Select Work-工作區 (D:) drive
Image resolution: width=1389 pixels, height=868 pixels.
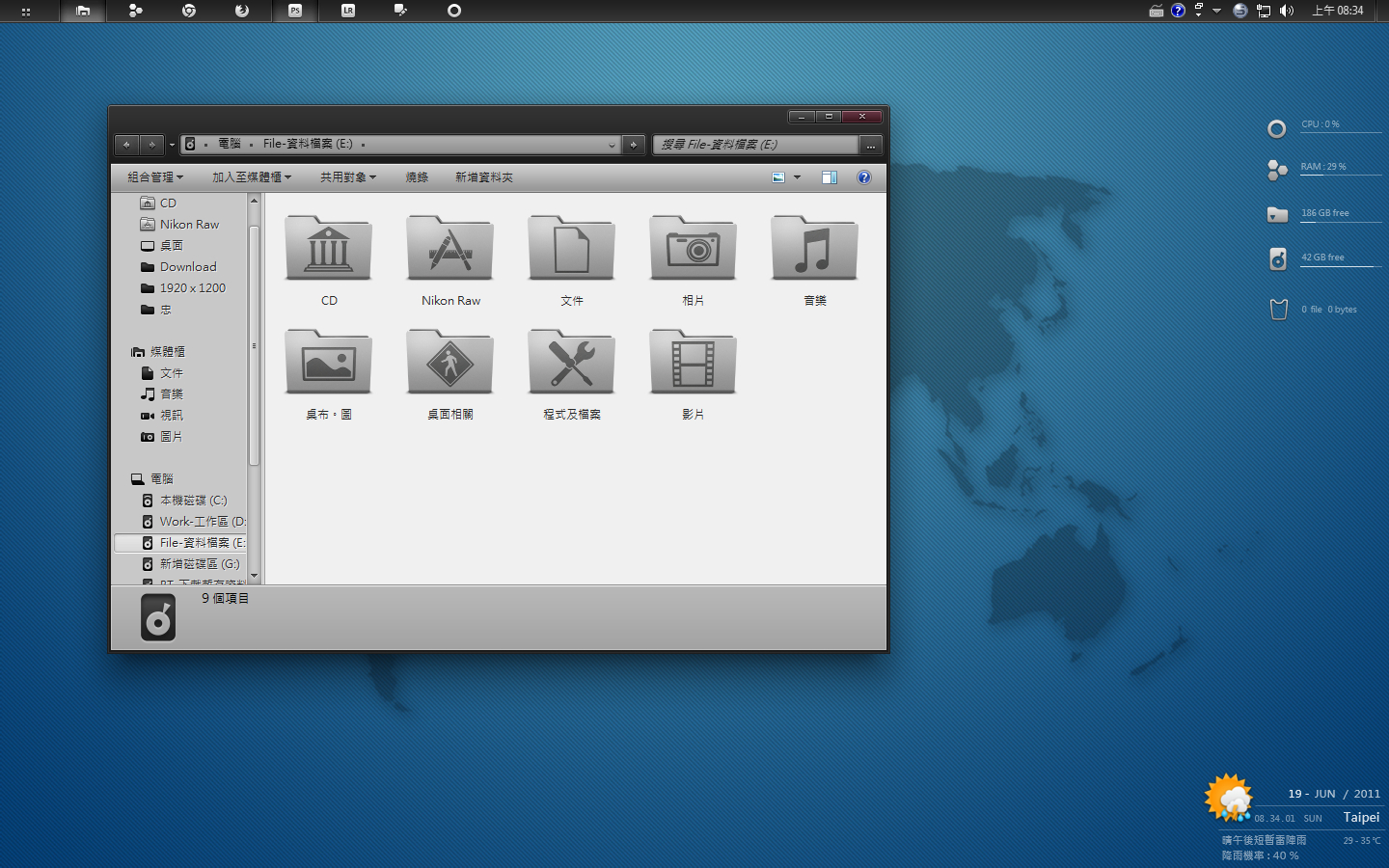(x=193, y=521)
